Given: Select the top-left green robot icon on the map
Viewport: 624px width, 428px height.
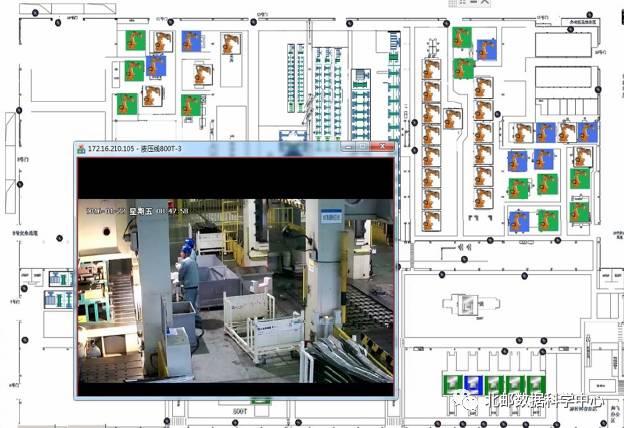Looking at the screenshot, I should coord(134,41).
